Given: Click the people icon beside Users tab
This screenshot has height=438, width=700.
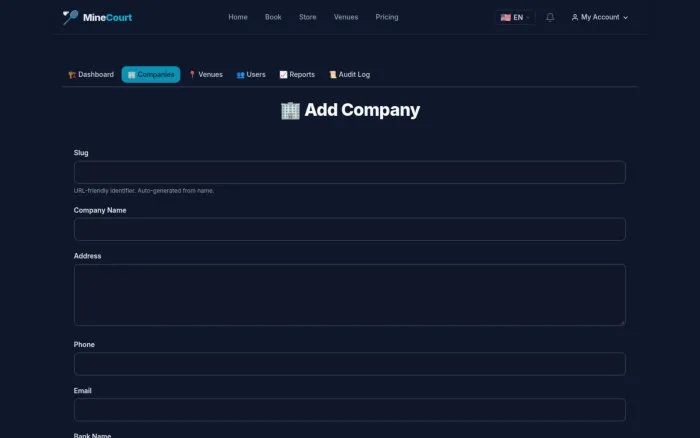Looking at the screenshot, I should pos(240,75).
